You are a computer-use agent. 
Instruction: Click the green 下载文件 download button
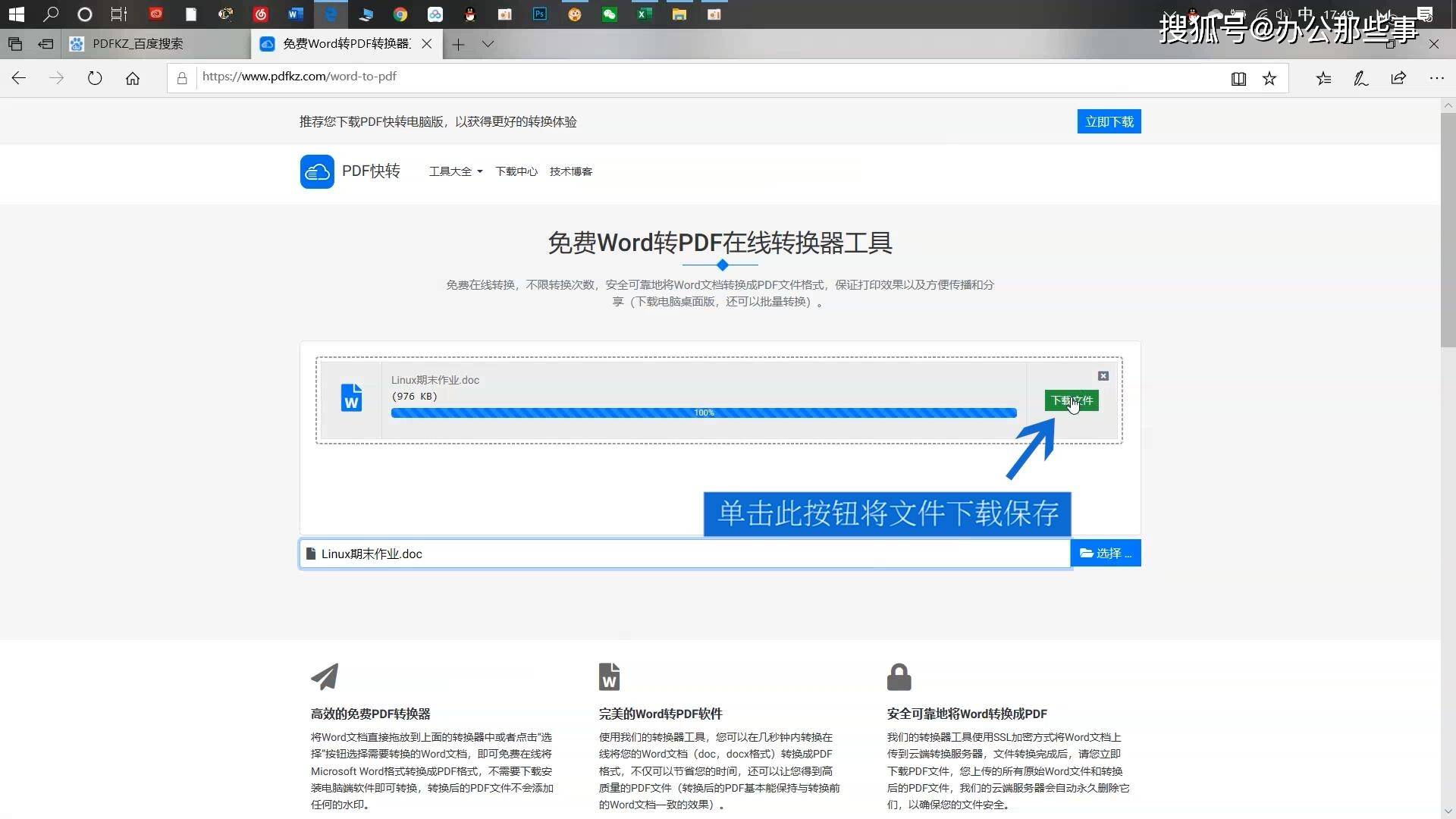pyautogui.click(x=1071, y=400)
